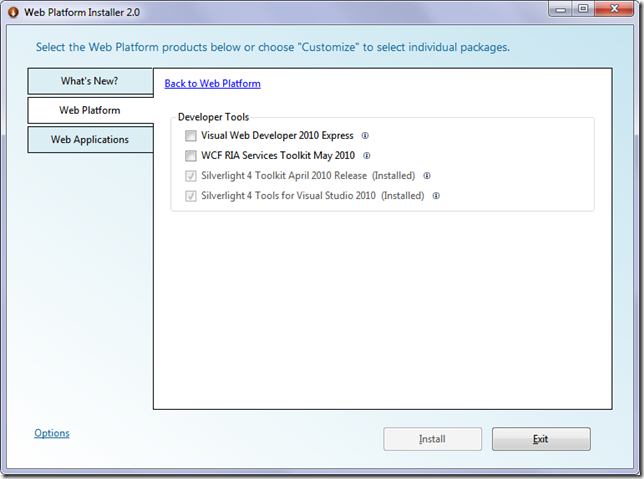This screenshot has height=479, width=644.
Task: Open the Web Applications tab
Action: (x=89, y=139)
